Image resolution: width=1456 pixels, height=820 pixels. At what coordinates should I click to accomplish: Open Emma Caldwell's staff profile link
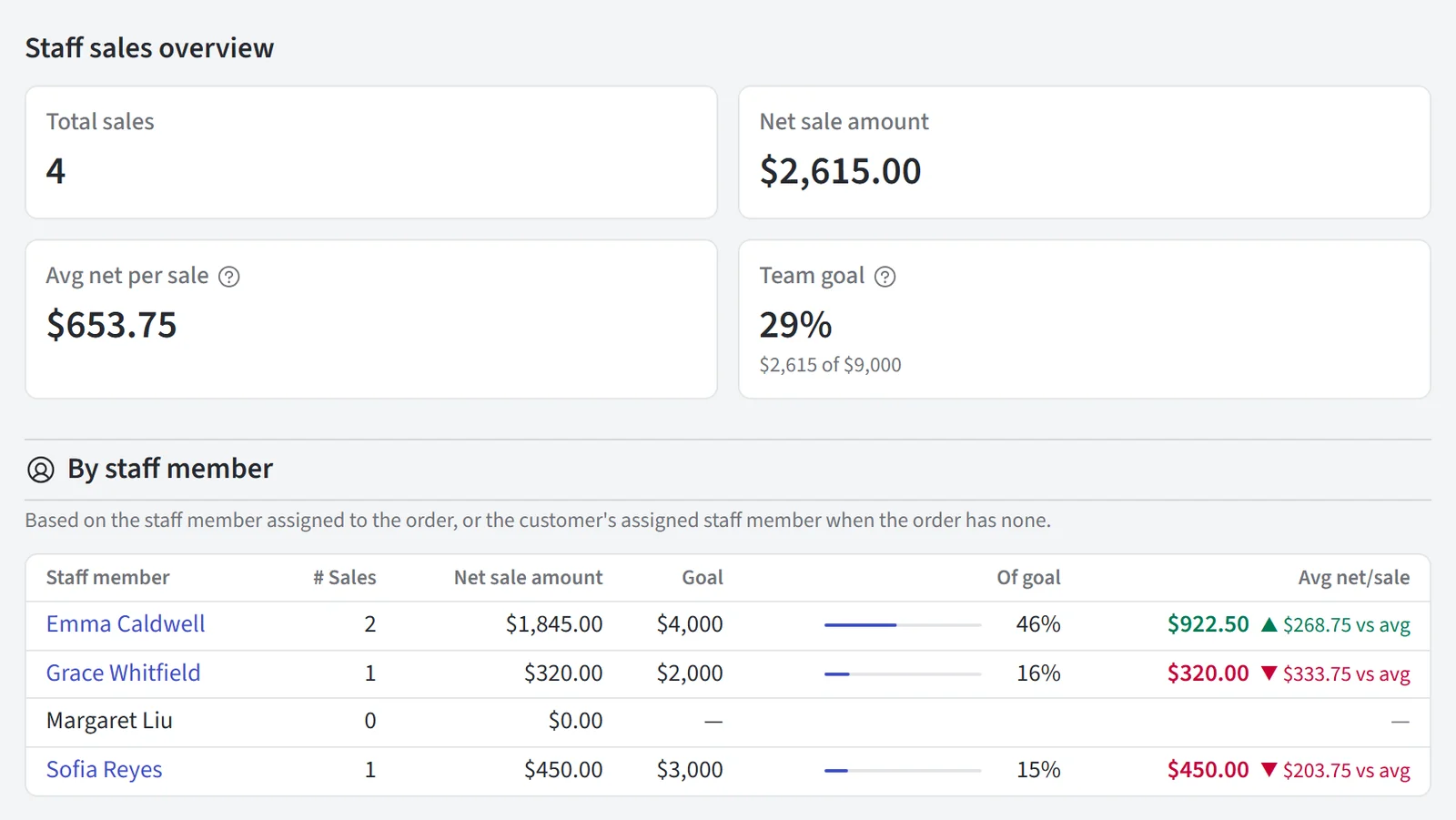[126, 624]
